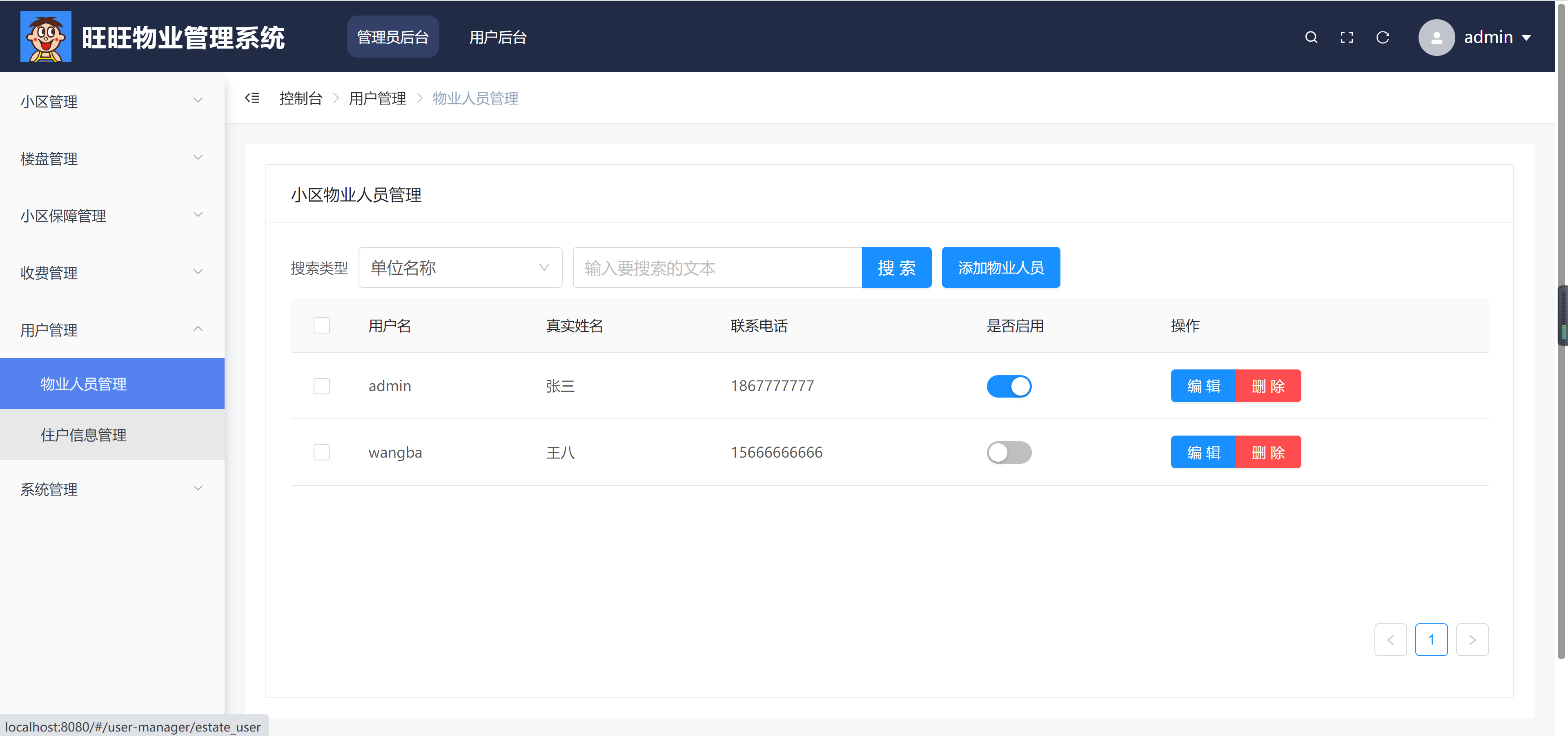The image size is (1568, 736).
Task: Check the select-all header checkbox
Action: coord(321,325)
